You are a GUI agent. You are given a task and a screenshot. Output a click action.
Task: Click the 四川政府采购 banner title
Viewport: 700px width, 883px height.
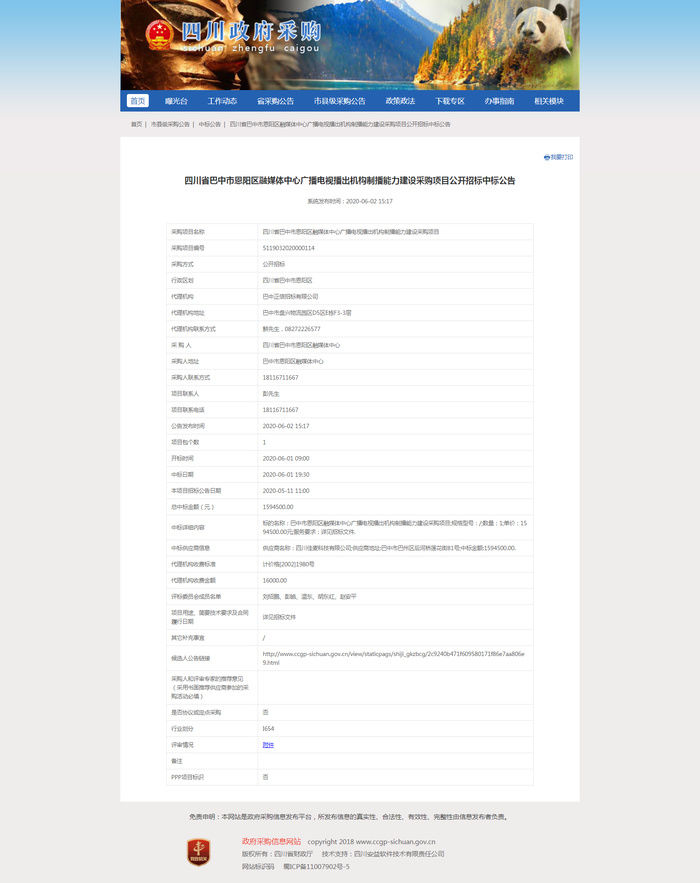tap(251, 32)
